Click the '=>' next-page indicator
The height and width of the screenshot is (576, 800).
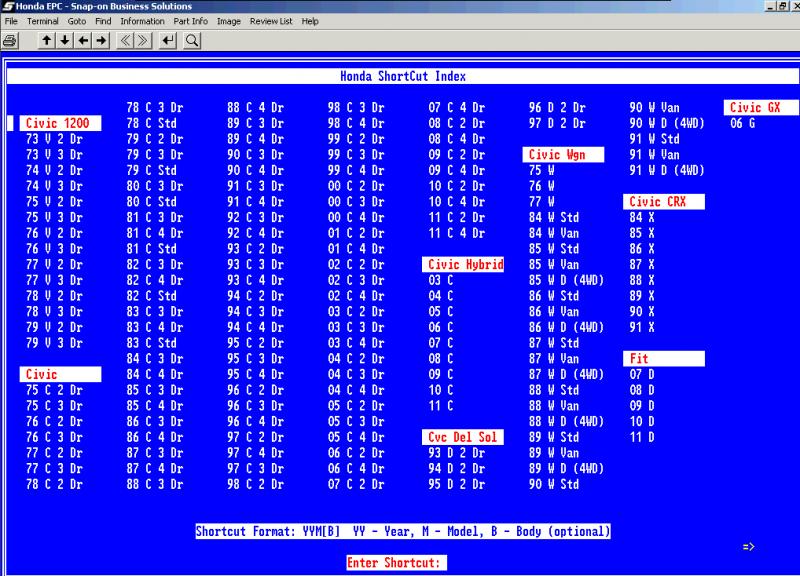[748, 547]
